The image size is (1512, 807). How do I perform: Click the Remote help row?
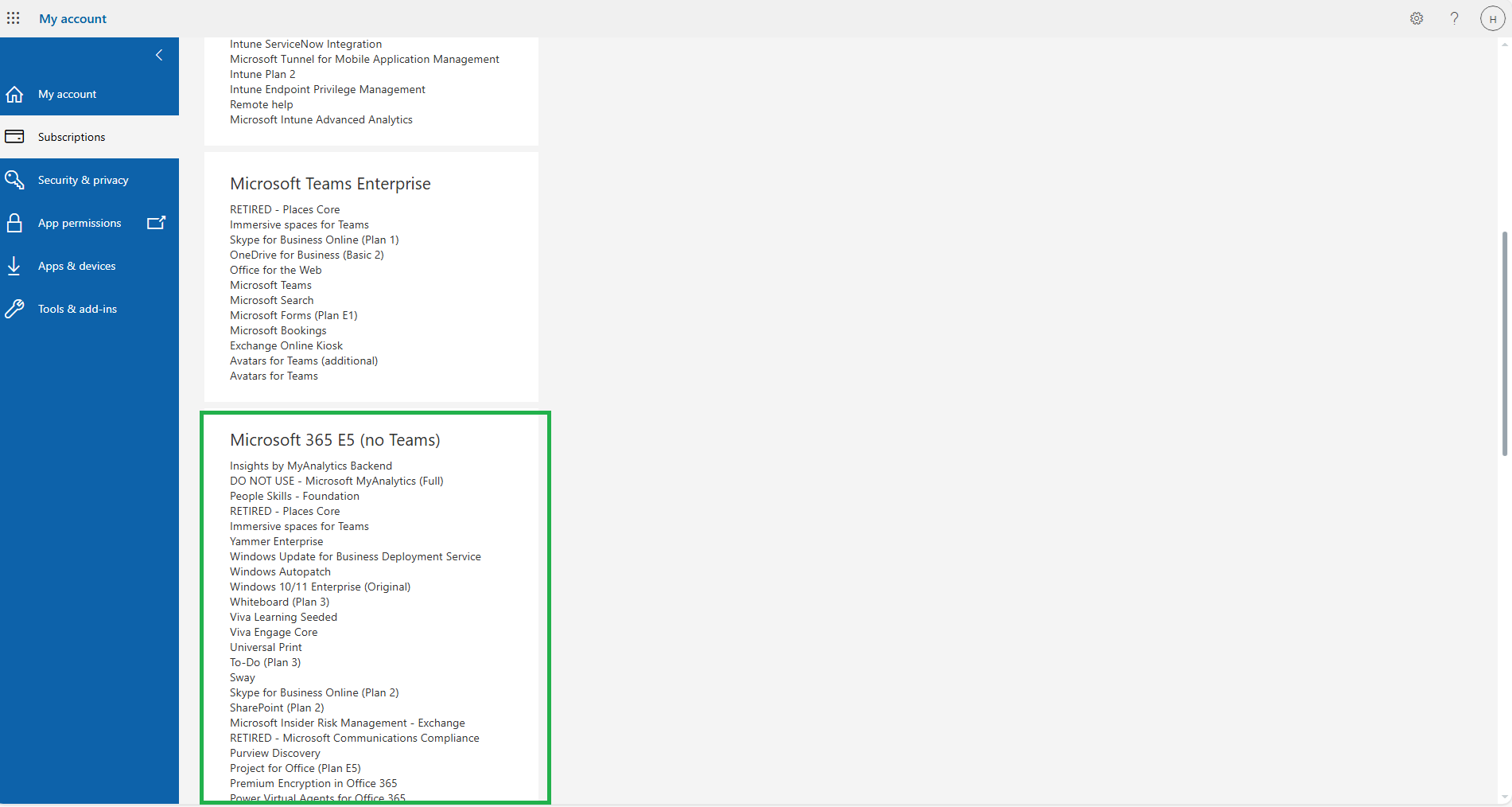pos(261,104)
